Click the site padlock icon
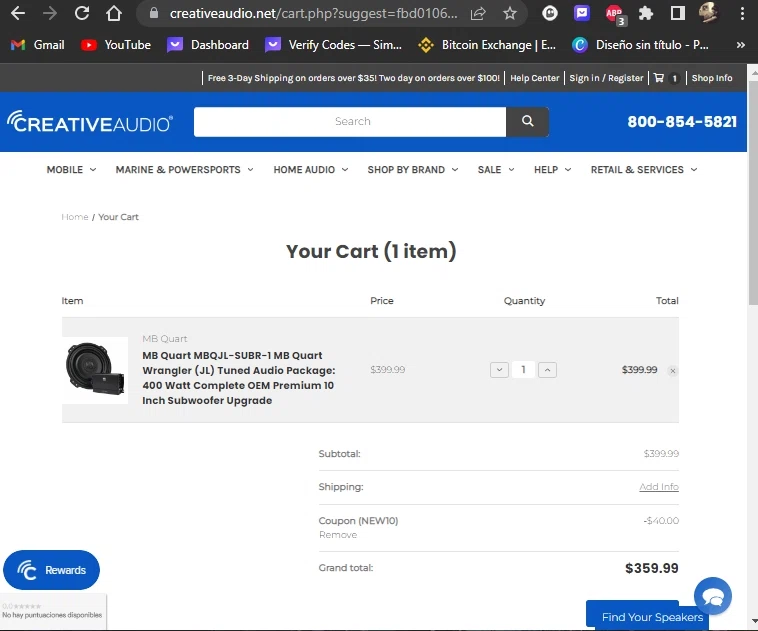 (x=154, y=13)
